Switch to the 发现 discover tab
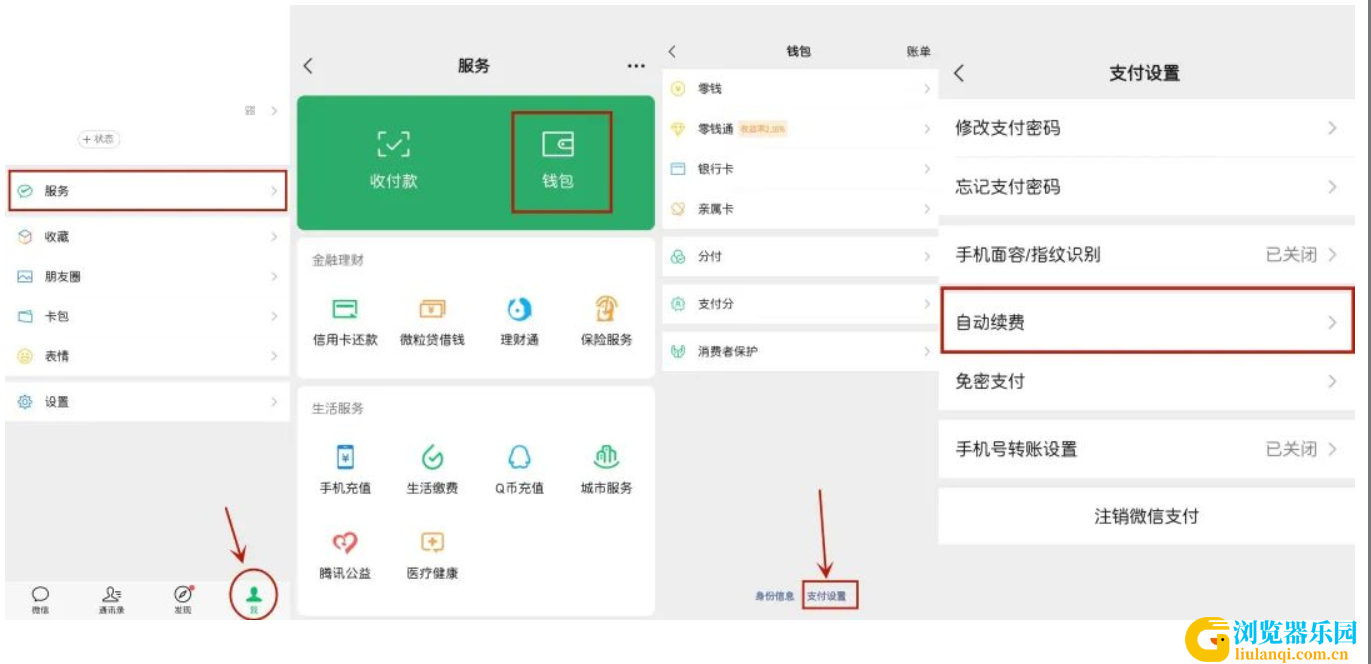The height and width of the screenshot is (664, 1371). [183, 599]
